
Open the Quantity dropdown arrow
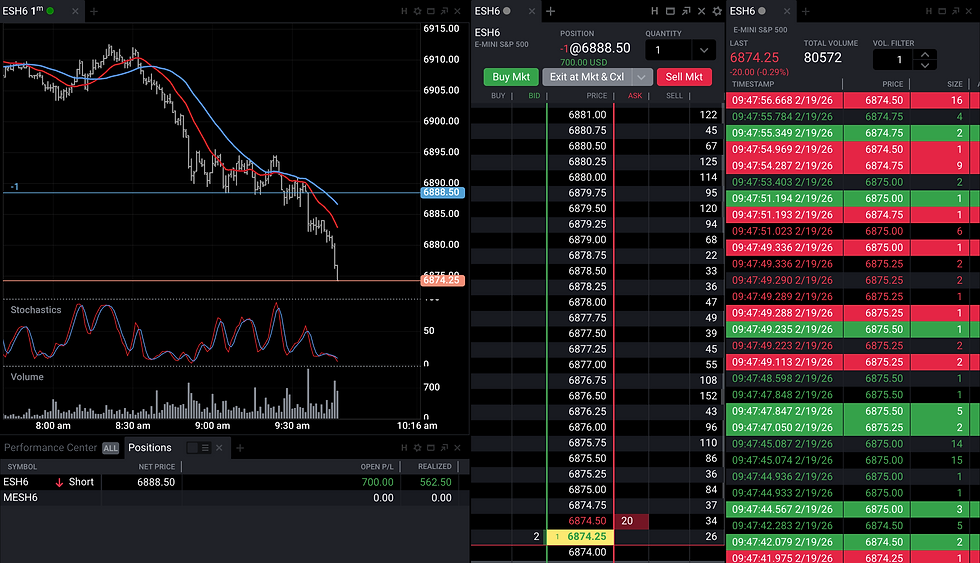click(x=704, y=50)
